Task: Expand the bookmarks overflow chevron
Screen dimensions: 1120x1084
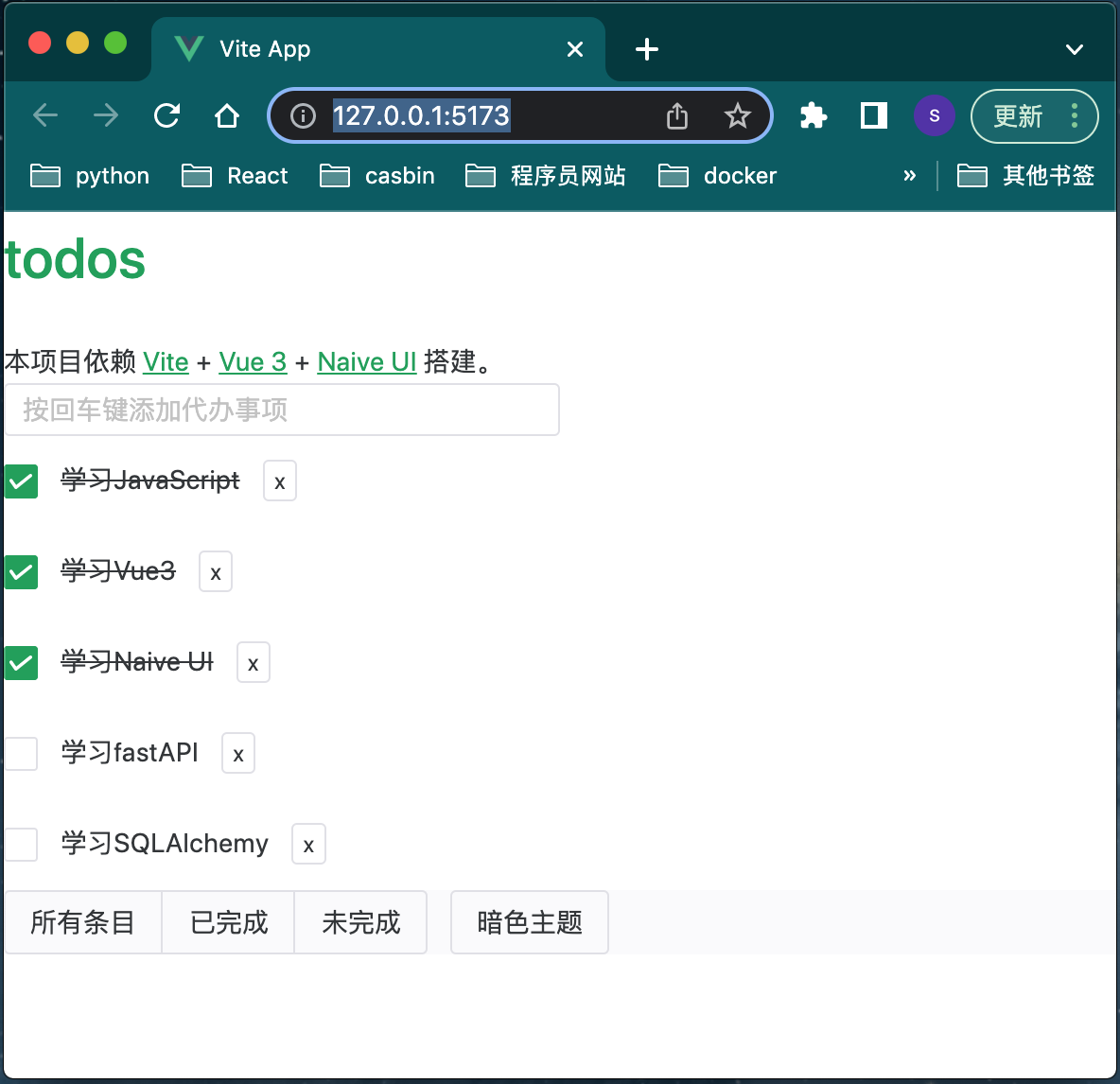Action: 910,175
